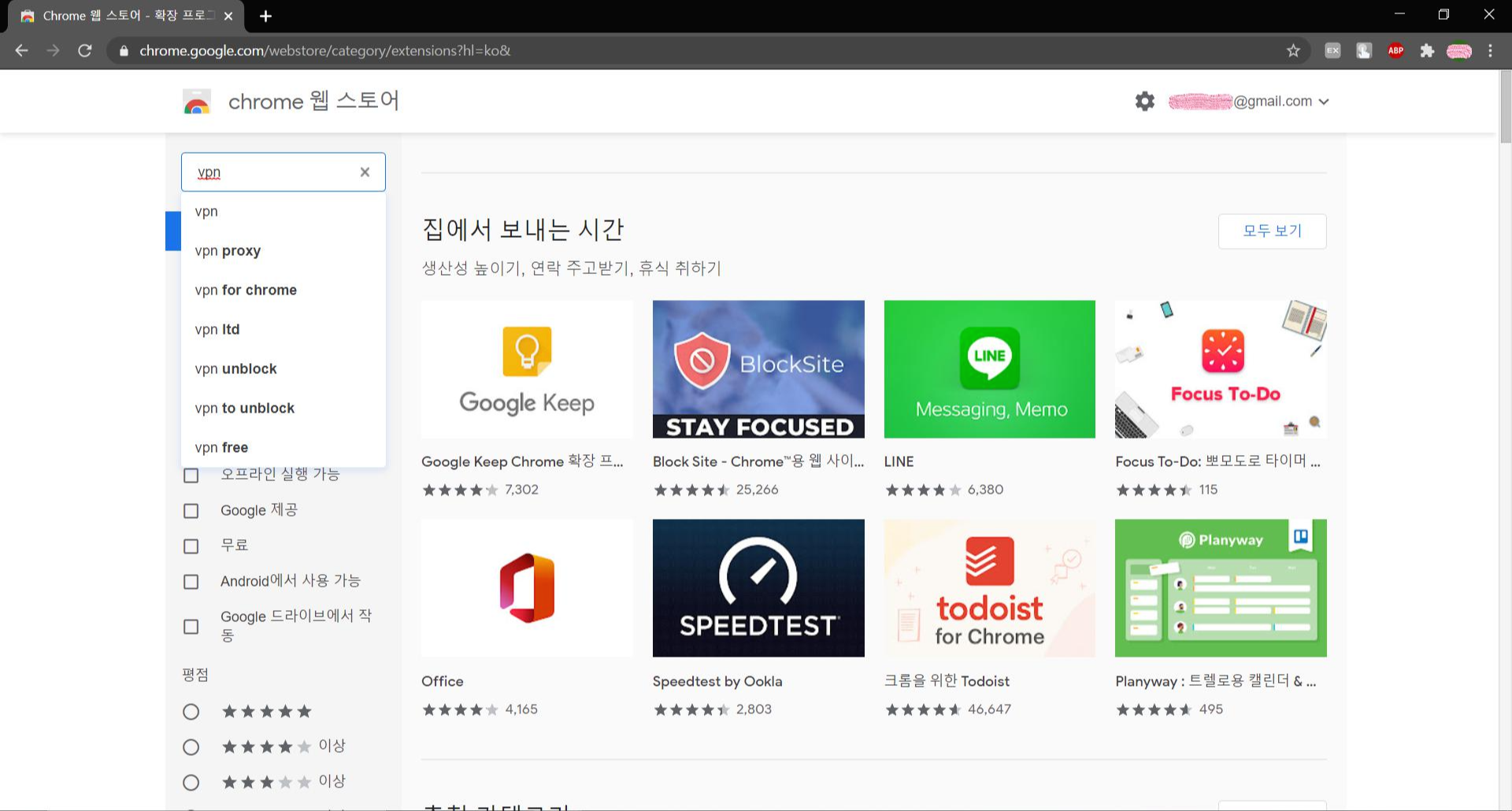Open the Speedtest by Ookla title link
The width and height of the screenshot is (1512, 811).
tap(717, 681)
